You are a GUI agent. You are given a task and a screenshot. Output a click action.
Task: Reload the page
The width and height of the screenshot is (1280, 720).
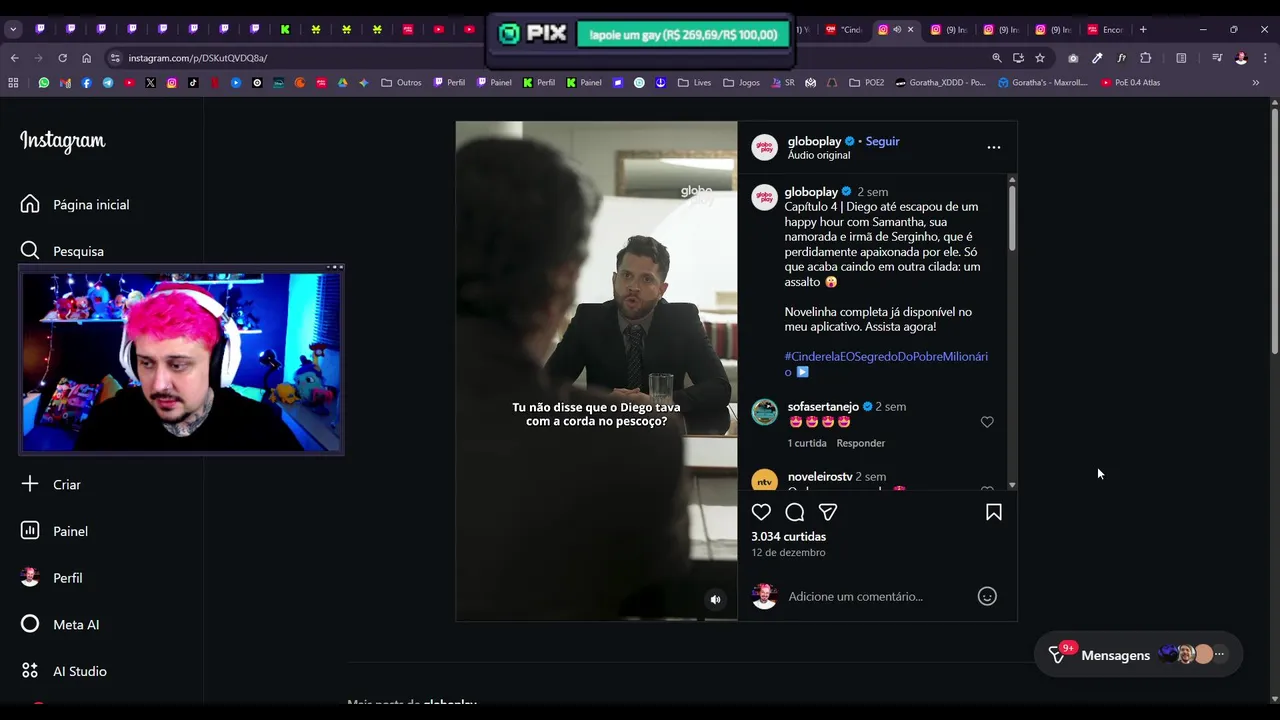62,58
